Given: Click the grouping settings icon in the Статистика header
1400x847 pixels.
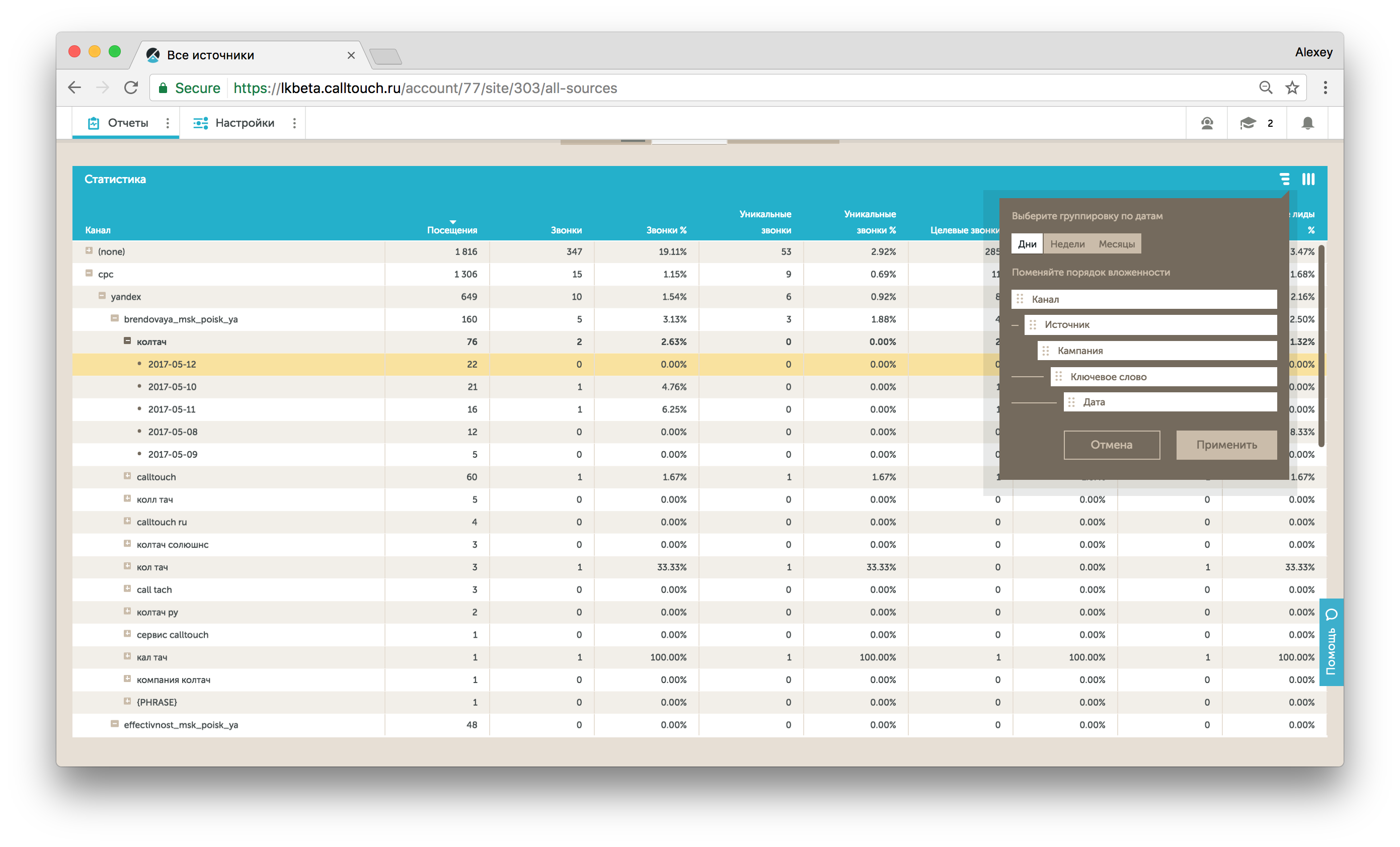Looking at the screenshot, I should pos(1284,180).
